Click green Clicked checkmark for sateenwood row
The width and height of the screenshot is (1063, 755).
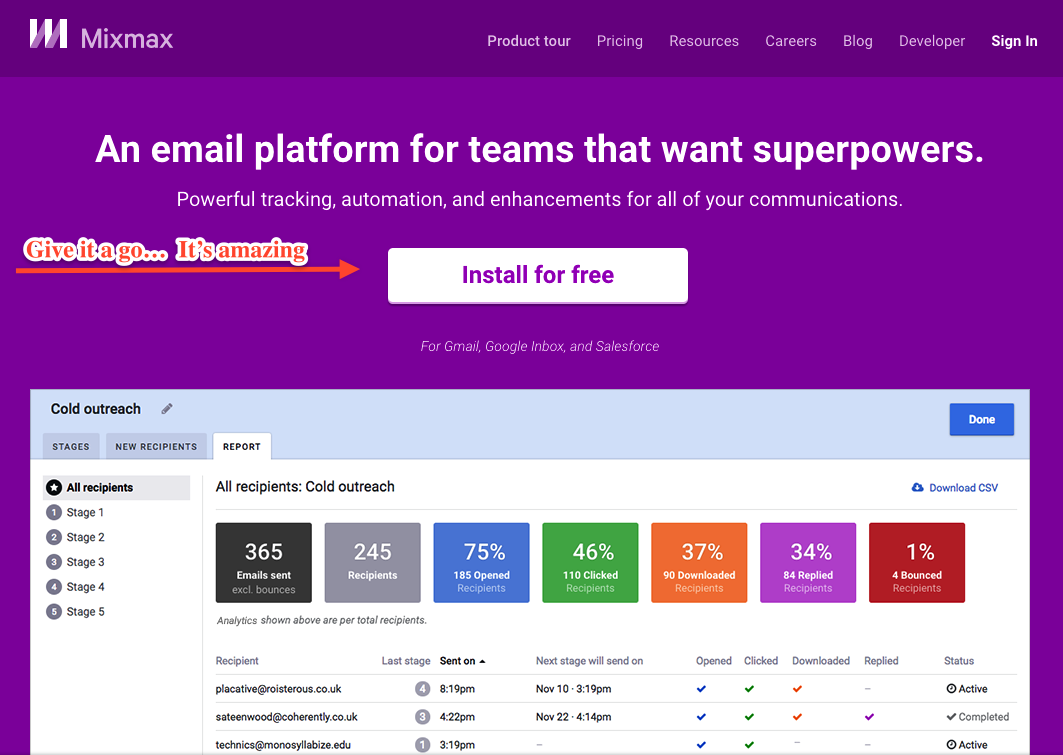click(749, 716)
